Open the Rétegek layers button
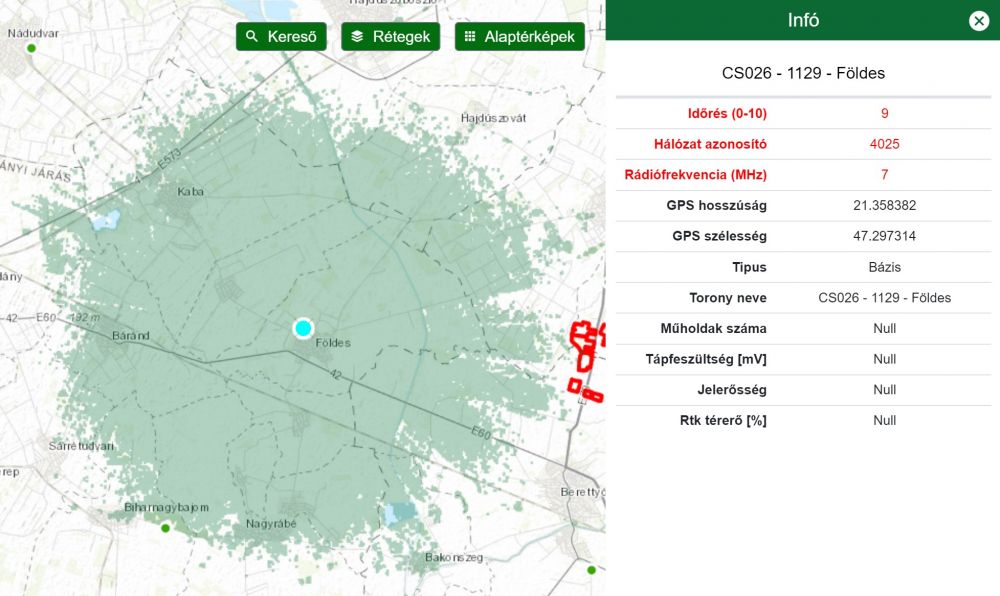The height and width of the screenshot is (596, 1000). pyautogui.click(x=390, y=36)
